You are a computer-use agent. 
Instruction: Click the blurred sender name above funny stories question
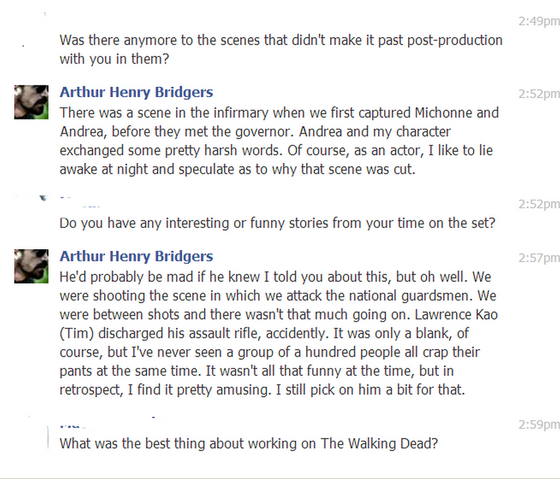80,203
